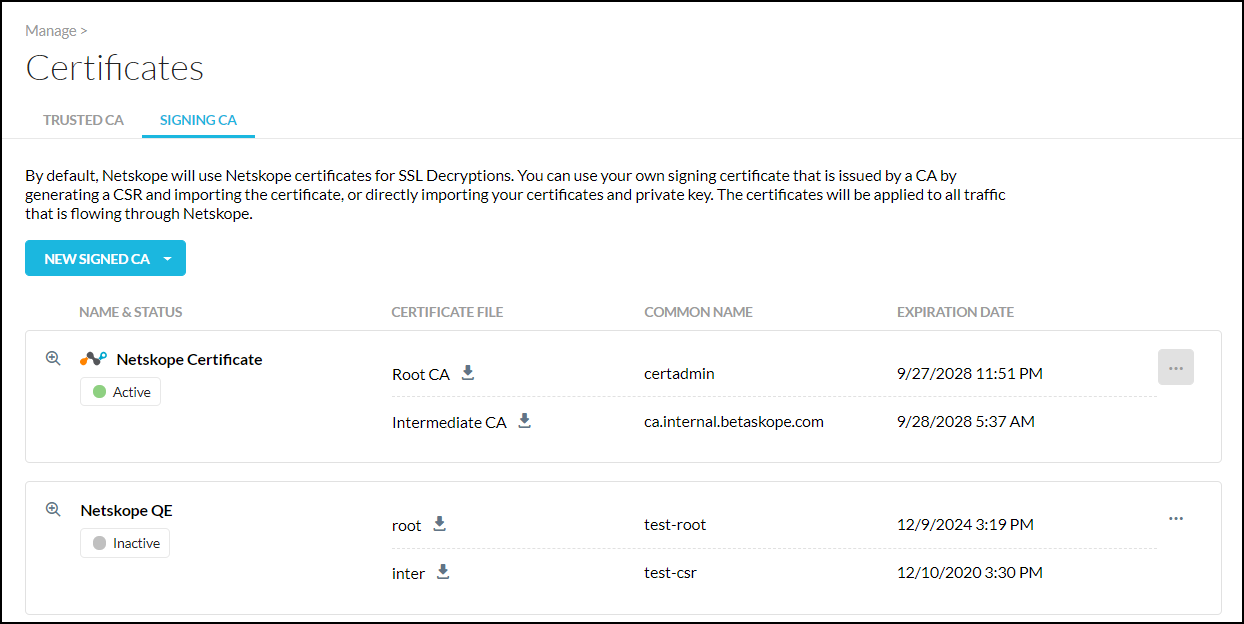Download the Root CA certificate file
Screen dimensions: 1244x624
pos(467,373)
